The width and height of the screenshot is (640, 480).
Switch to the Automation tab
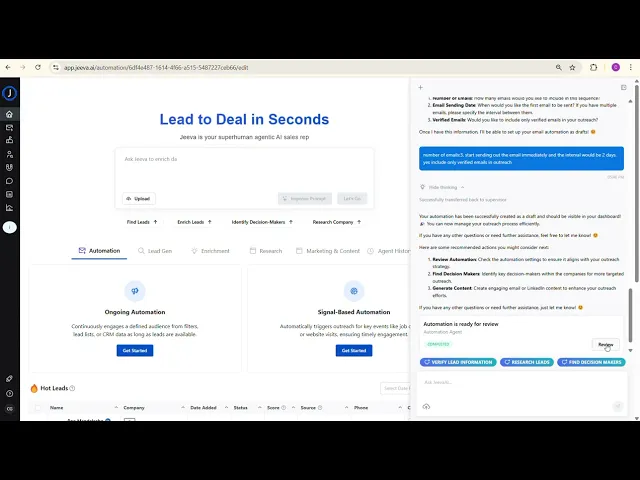pyautogui.click(x=99, y=251)
